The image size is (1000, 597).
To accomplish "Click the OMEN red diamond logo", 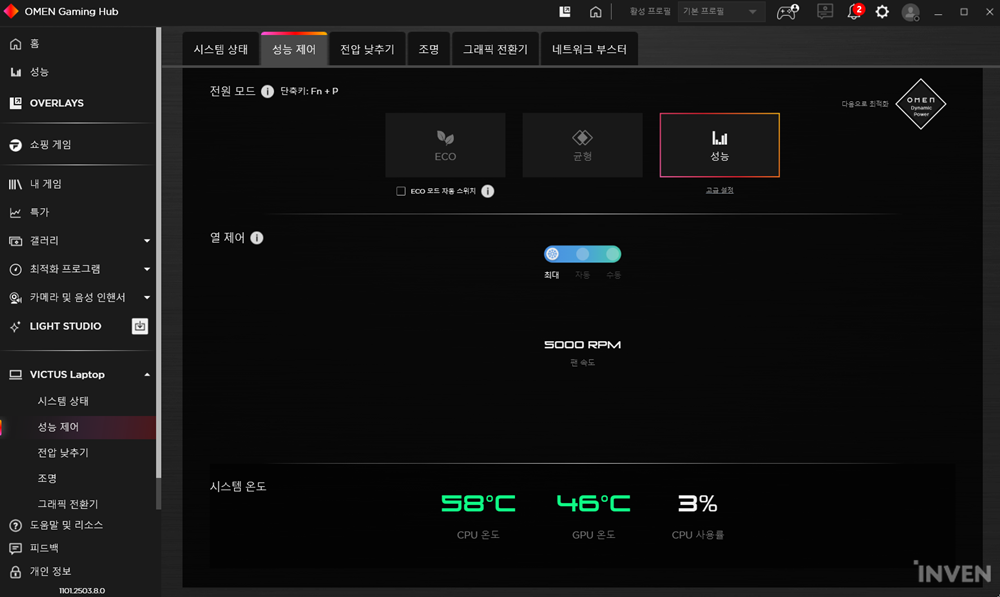I will [x=11, y=11].
